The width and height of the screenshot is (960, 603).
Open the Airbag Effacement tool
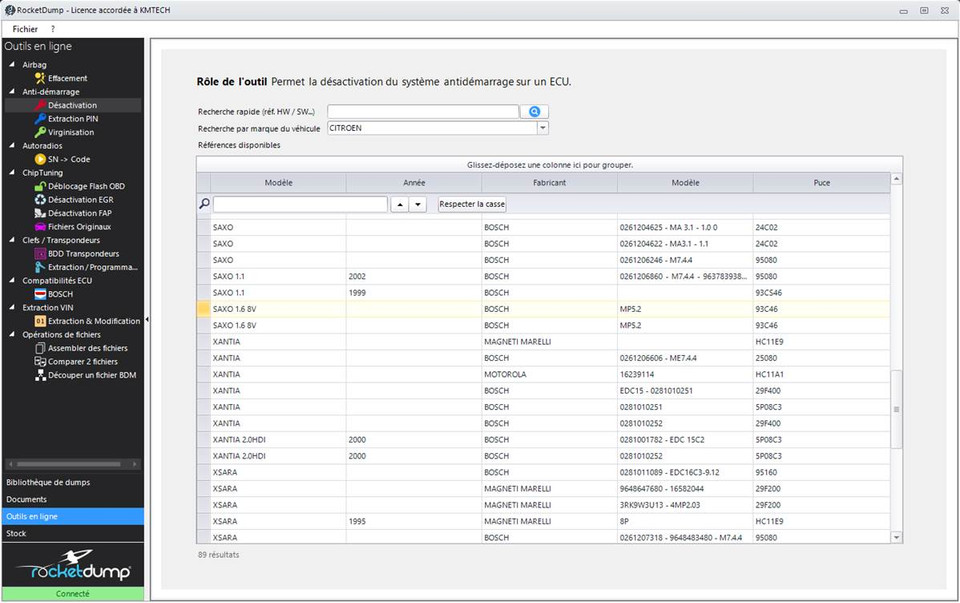tap(67, 78)
